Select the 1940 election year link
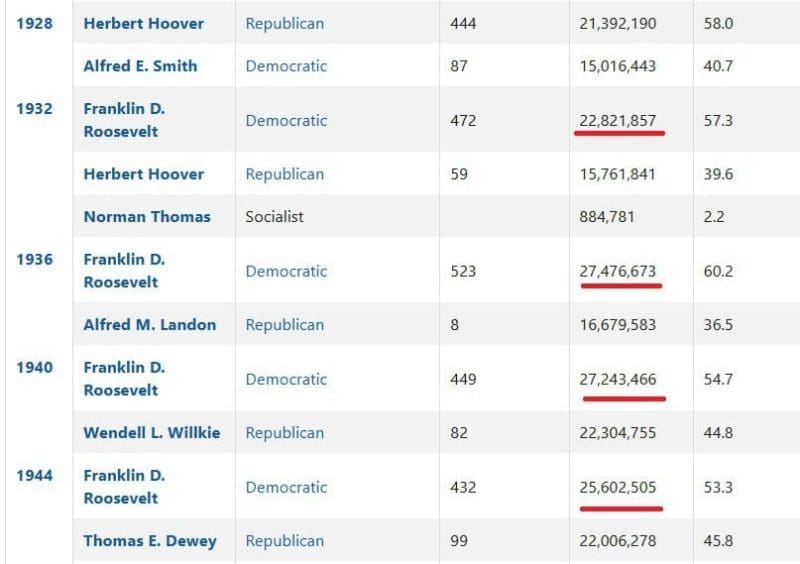 point(34,367)
